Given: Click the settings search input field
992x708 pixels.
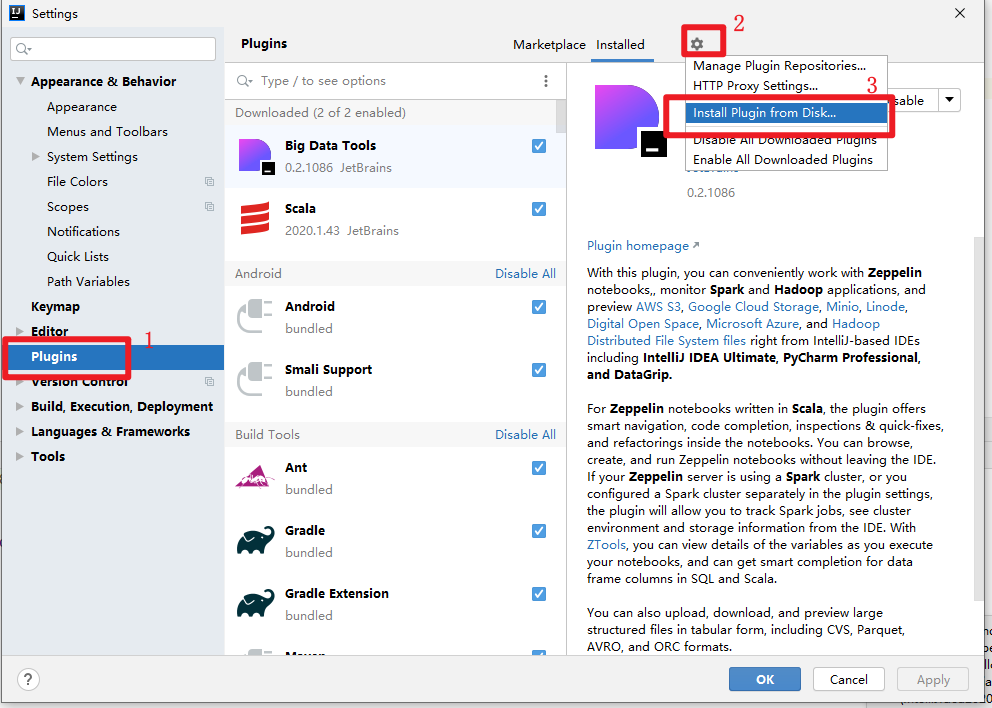Looking at the screenshot, I should click(113, 49).
